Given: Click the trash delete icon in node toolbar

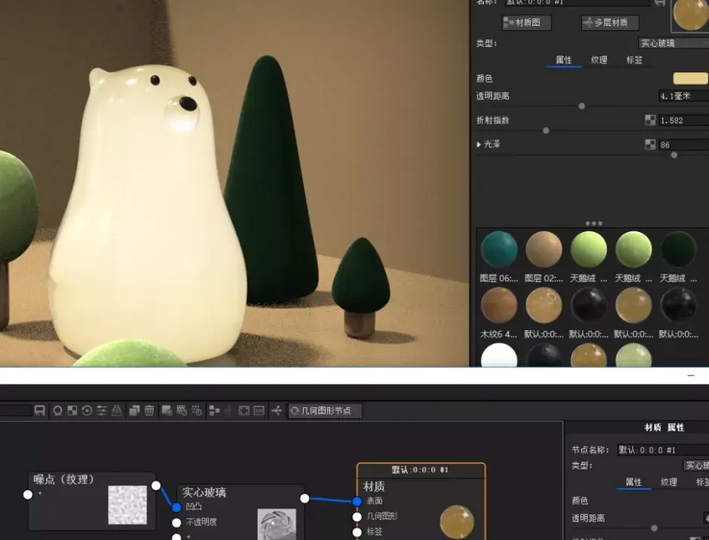Looking at the screenshot, I should point(149,411).
